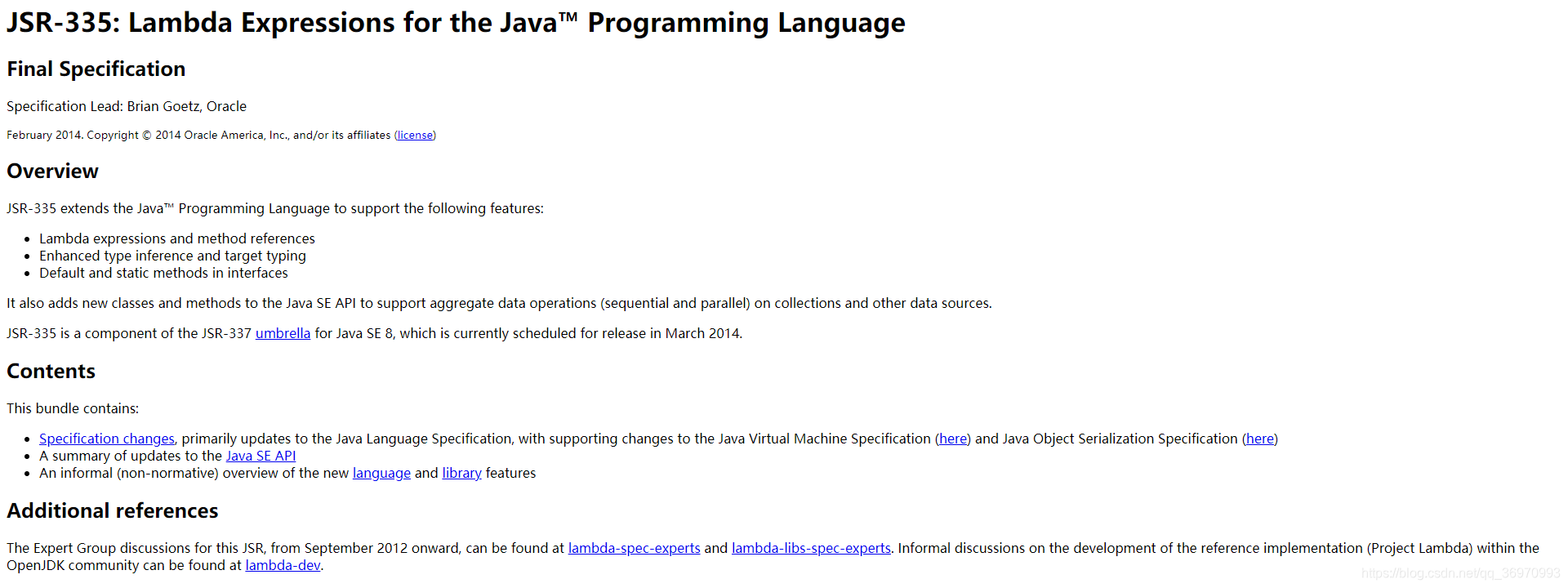Click the Final Specification heading
This screenshot has width=1568, height=588.
96,69
